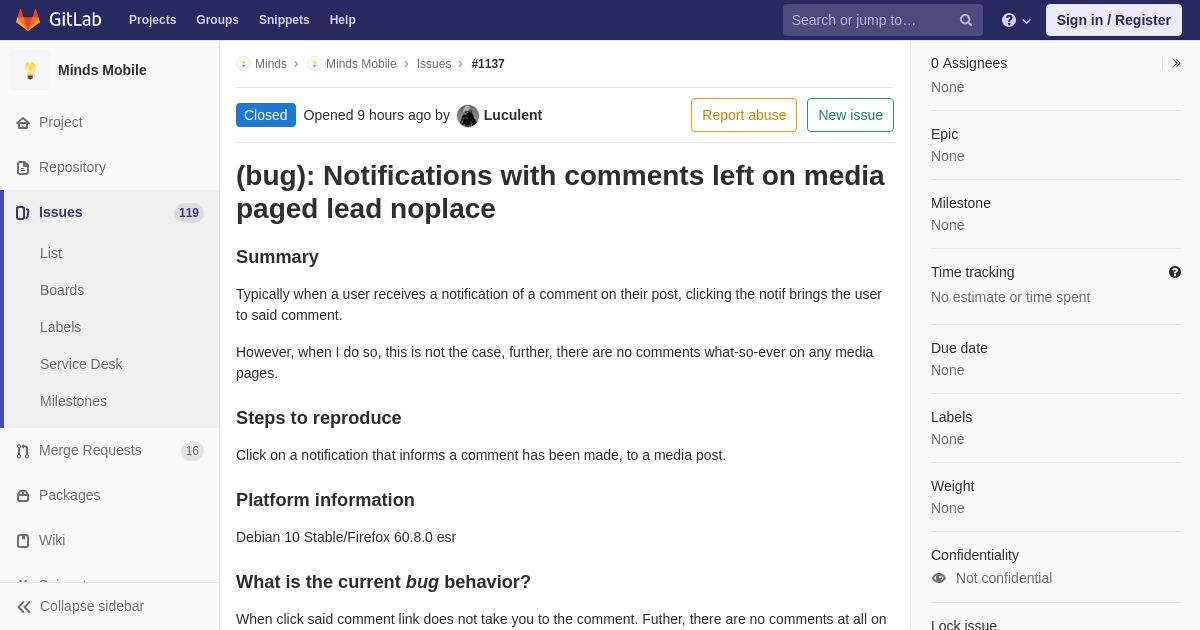Click the search magnifier icon
1200x630 pixels.
(966, 20)
